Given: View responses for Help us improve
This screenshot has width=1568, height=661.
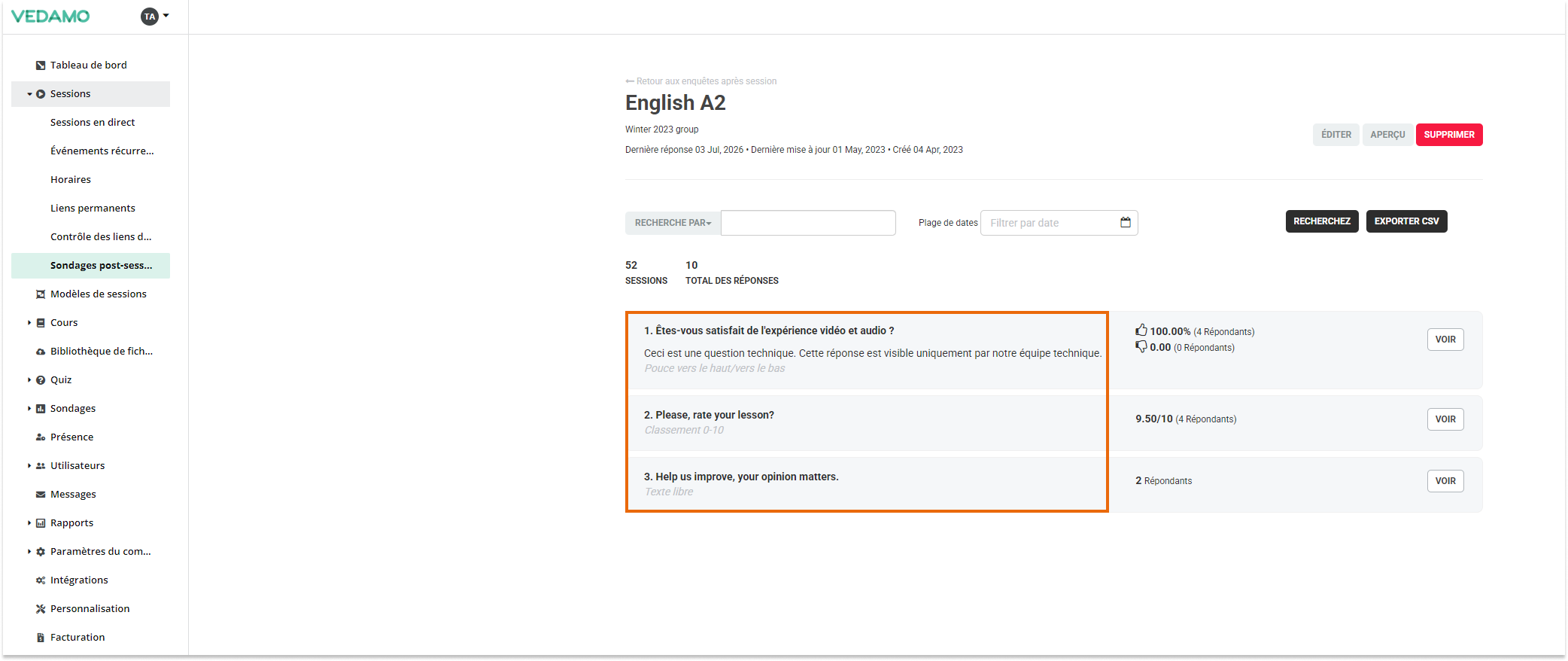Looking at the screenshot, I should 1445,481.
